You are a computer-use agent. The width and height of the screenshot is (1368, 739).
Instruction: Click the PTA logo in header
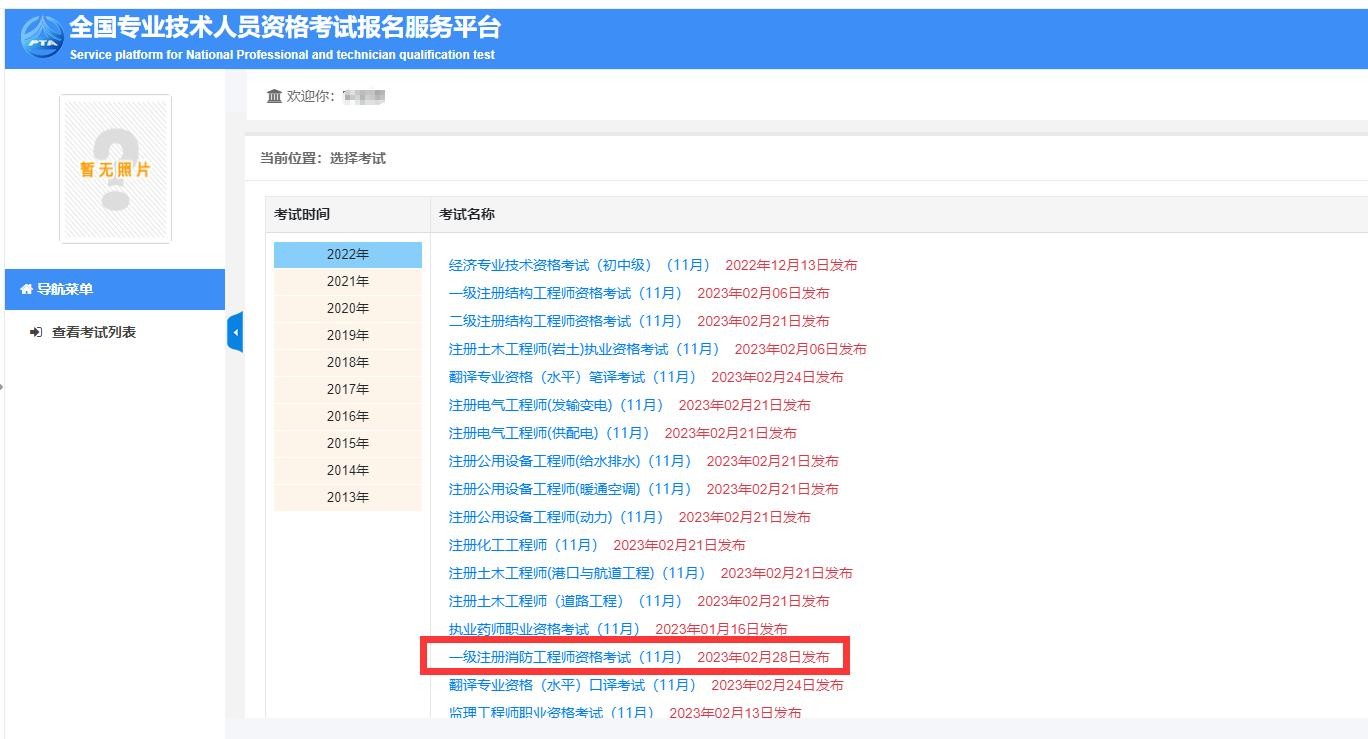[41, 36]
